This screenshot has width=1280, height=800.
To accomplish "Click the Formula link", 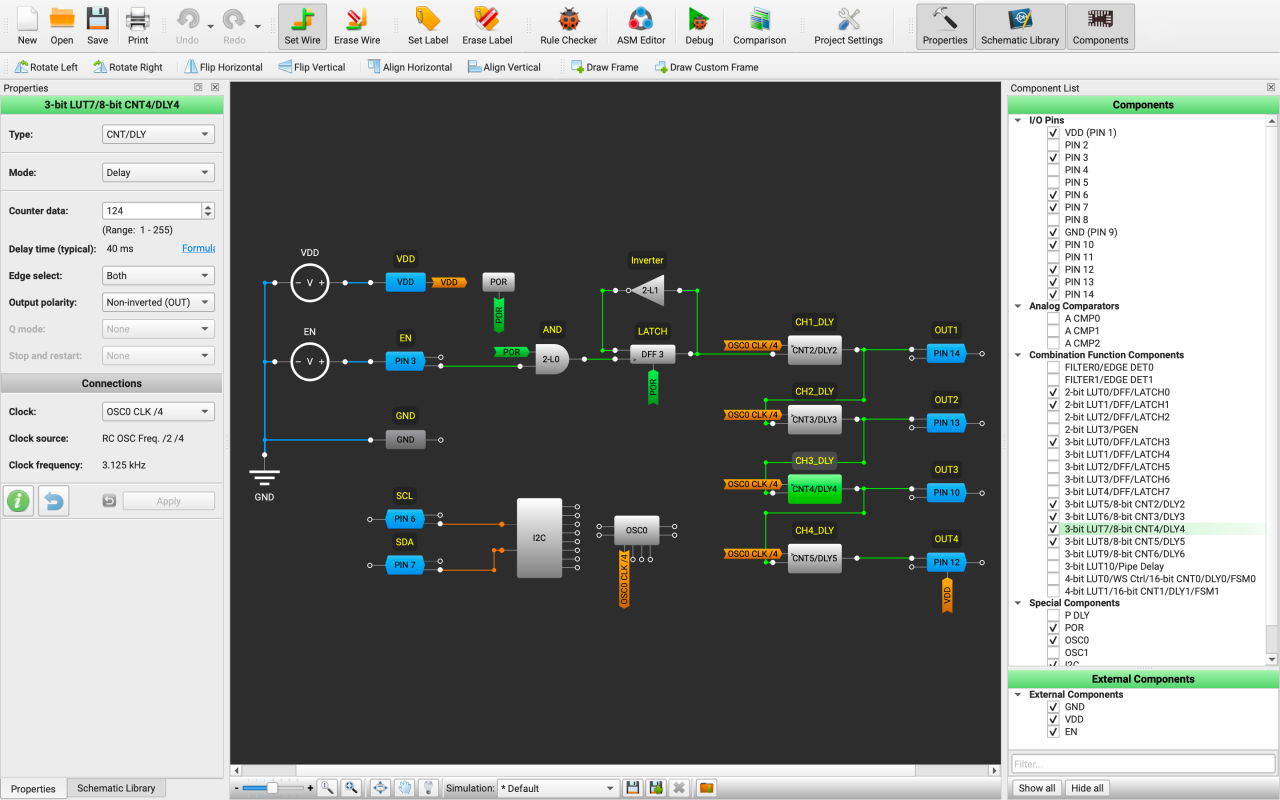I will [199, 248].
